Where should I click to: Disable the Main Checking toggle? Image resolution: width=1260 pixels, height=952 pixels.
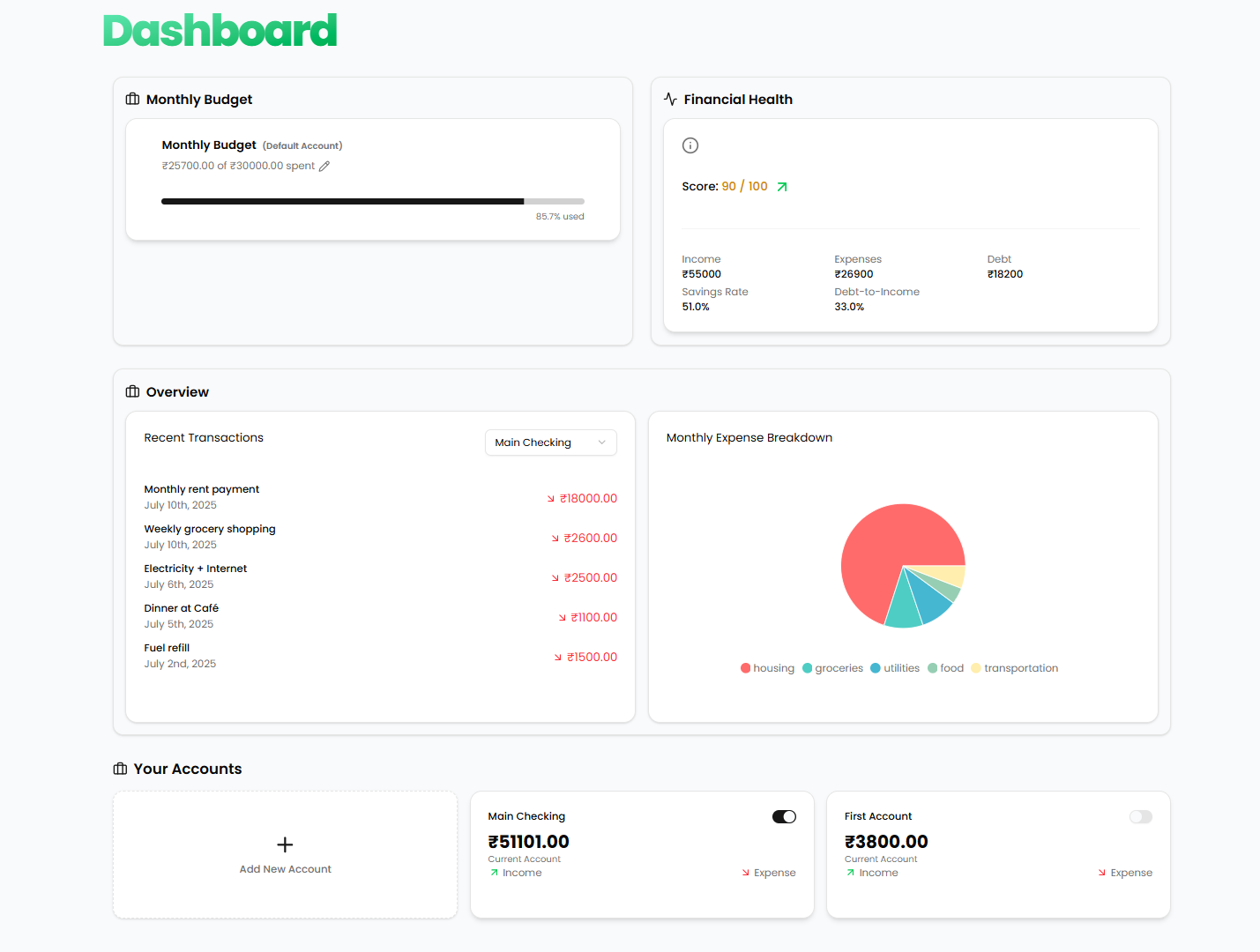pos(783,816)
